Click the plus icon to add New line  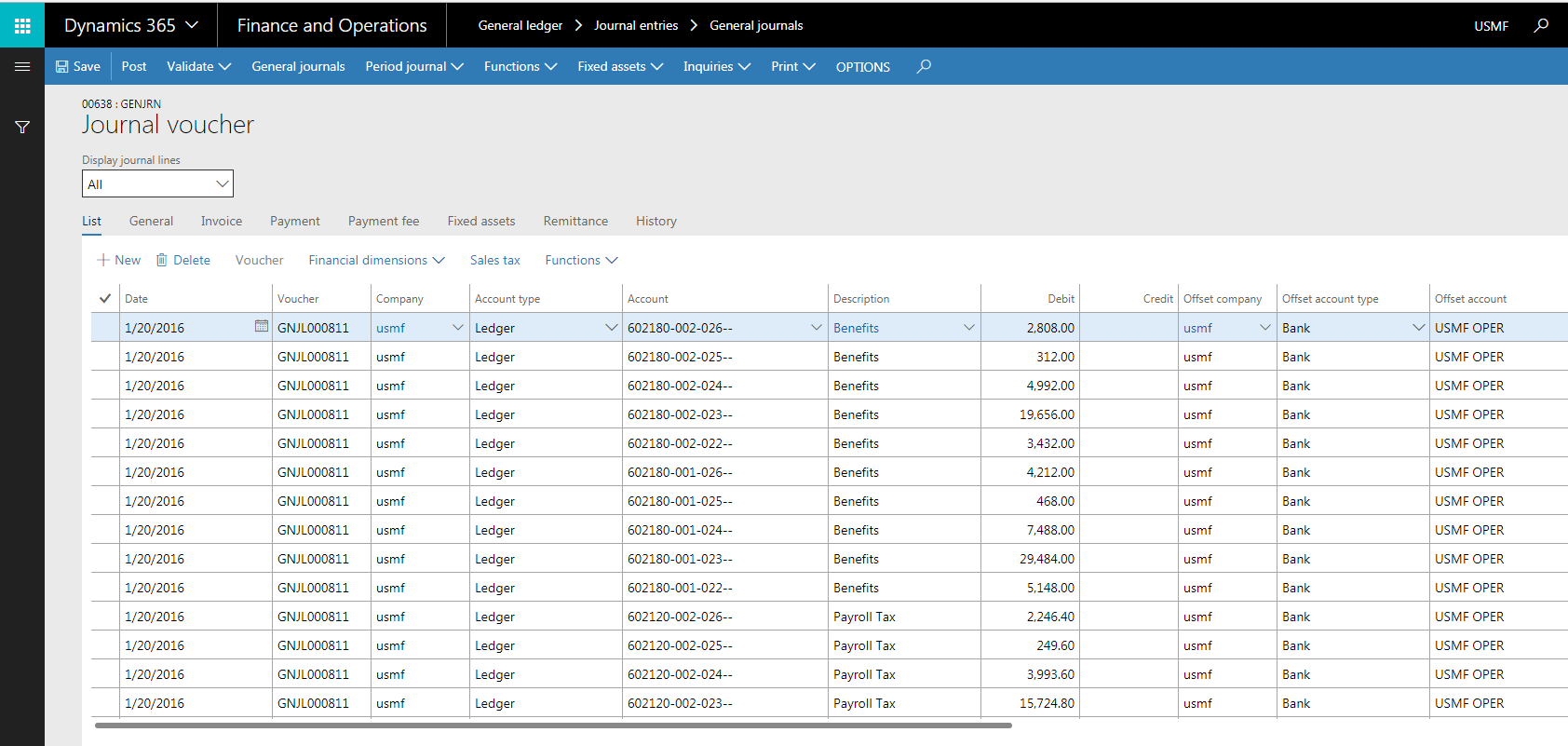tap(103, 260)
